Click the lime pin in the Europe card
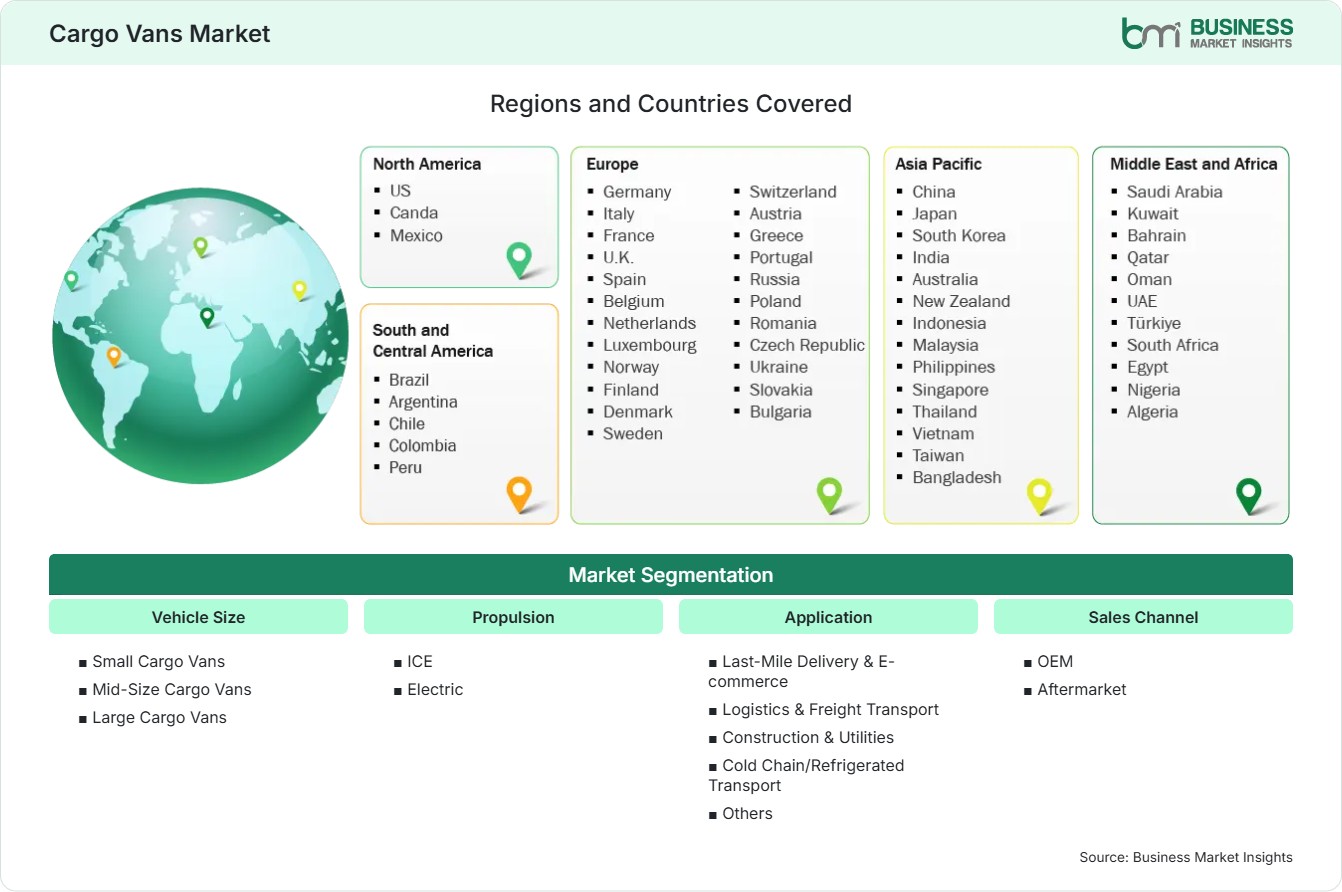The image size is (1342, 892). (x=829, y=494)
